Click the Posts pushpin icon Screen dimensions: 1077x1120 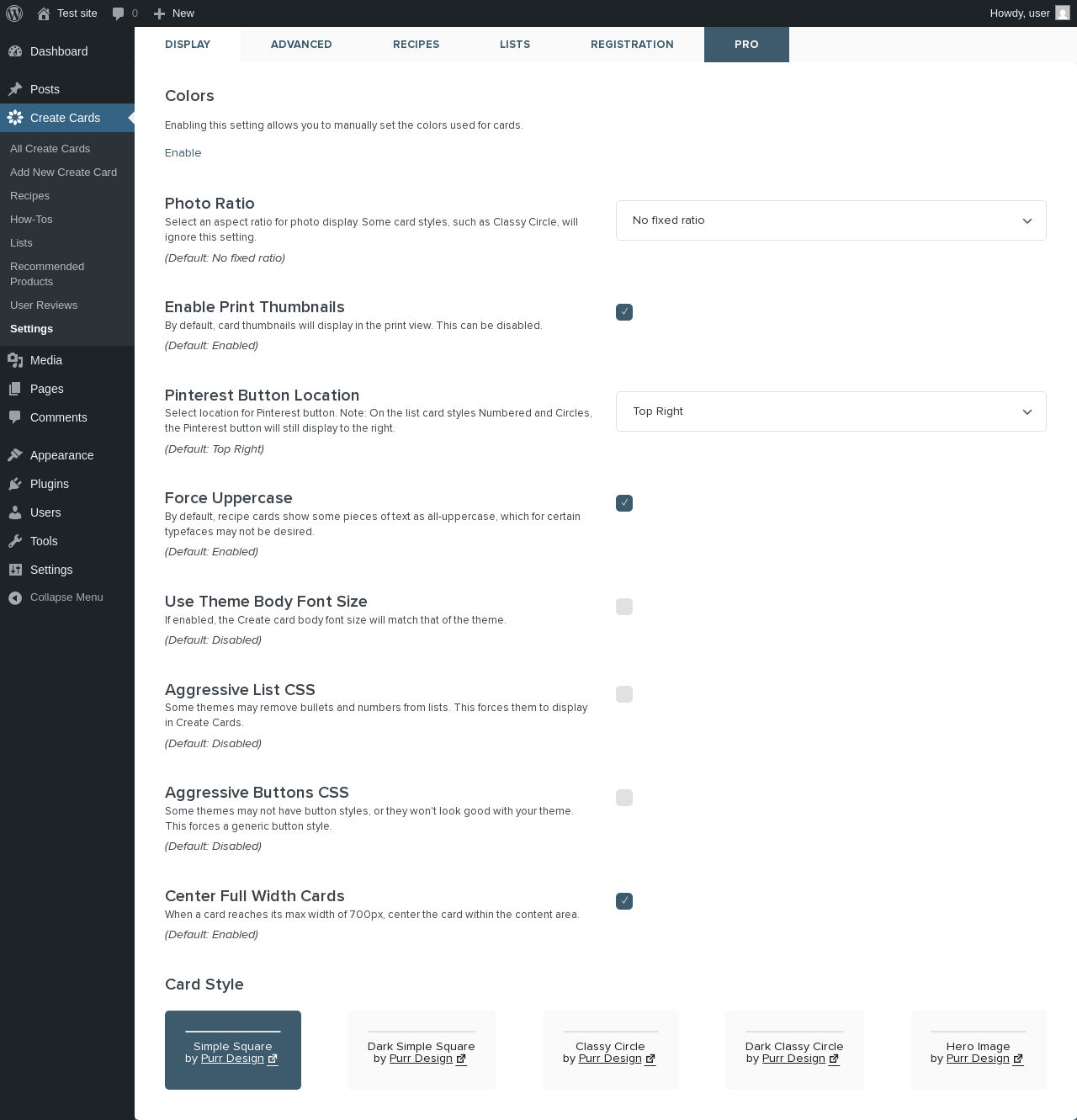15,89
